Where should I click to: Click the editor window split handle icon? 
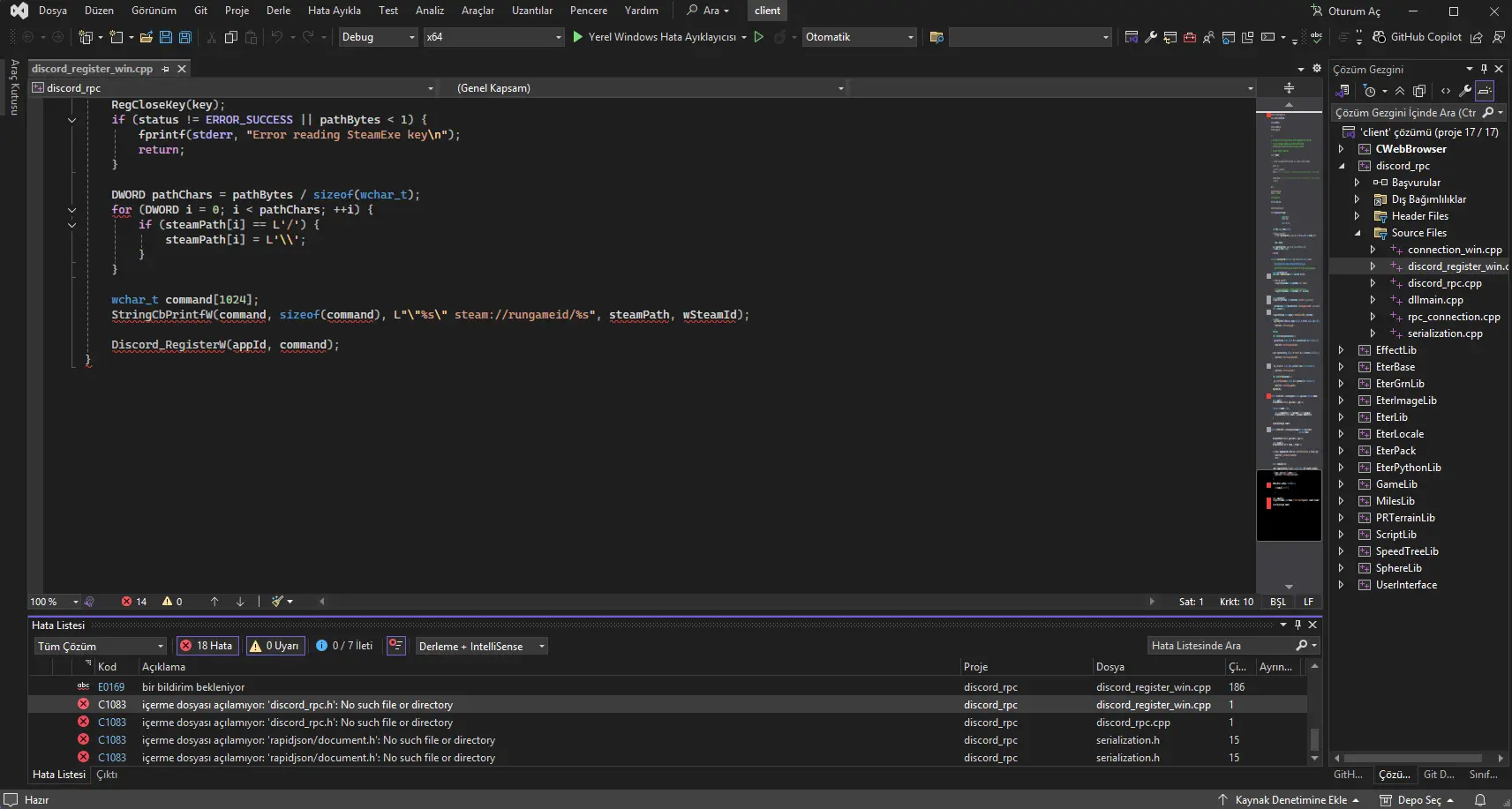point(1289,88)
